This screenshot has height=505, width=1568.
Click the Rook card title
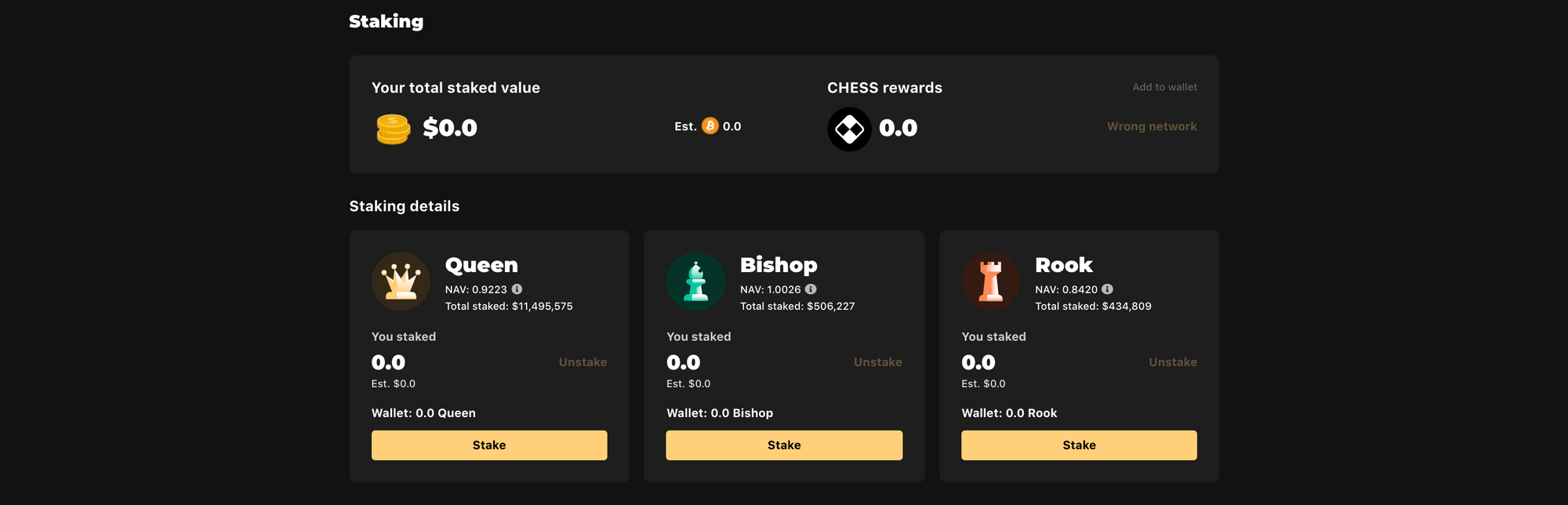pos(1064,266)
